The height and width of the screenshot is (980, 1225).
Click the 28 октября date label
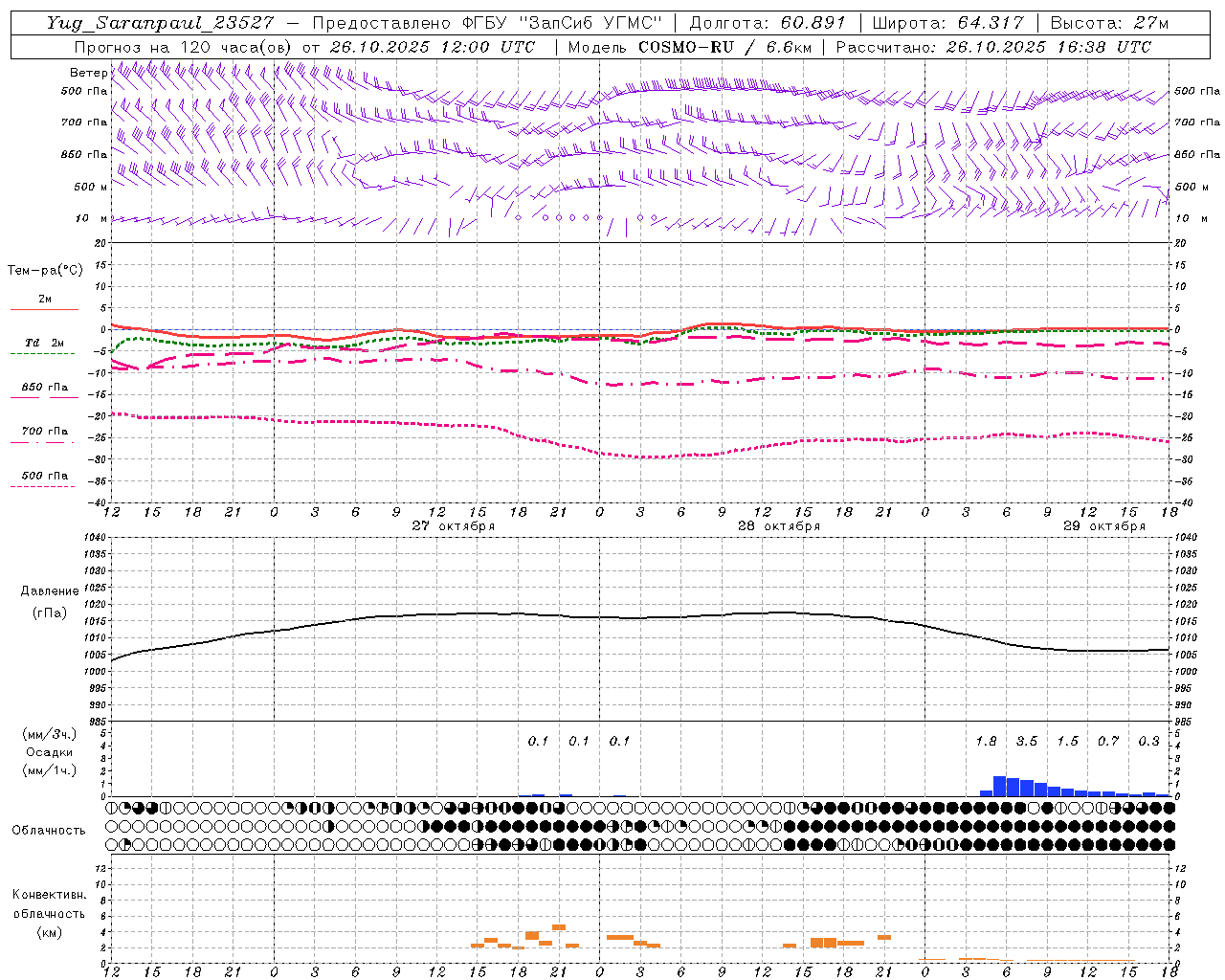[x=779, y=526]
